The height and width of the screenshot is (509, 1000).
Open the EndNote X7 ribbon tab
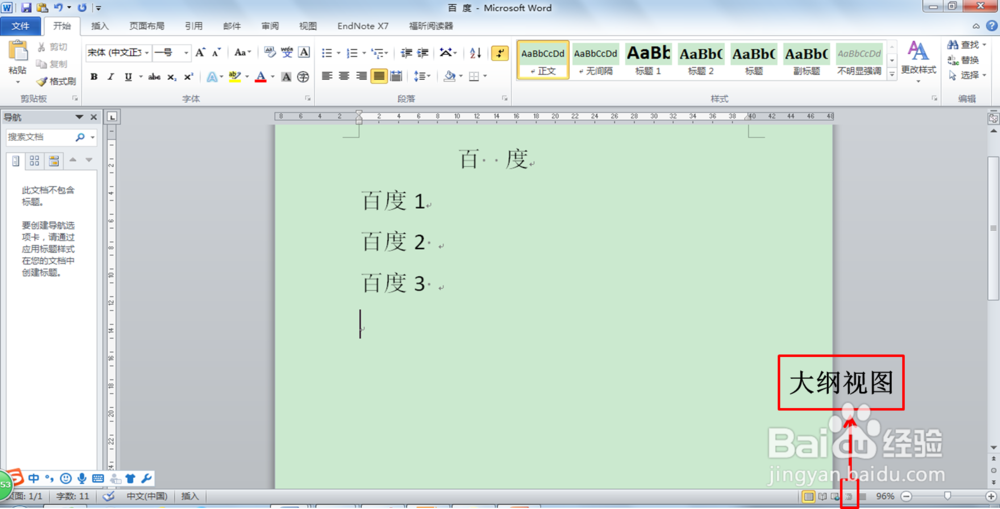tap(363, 26)
